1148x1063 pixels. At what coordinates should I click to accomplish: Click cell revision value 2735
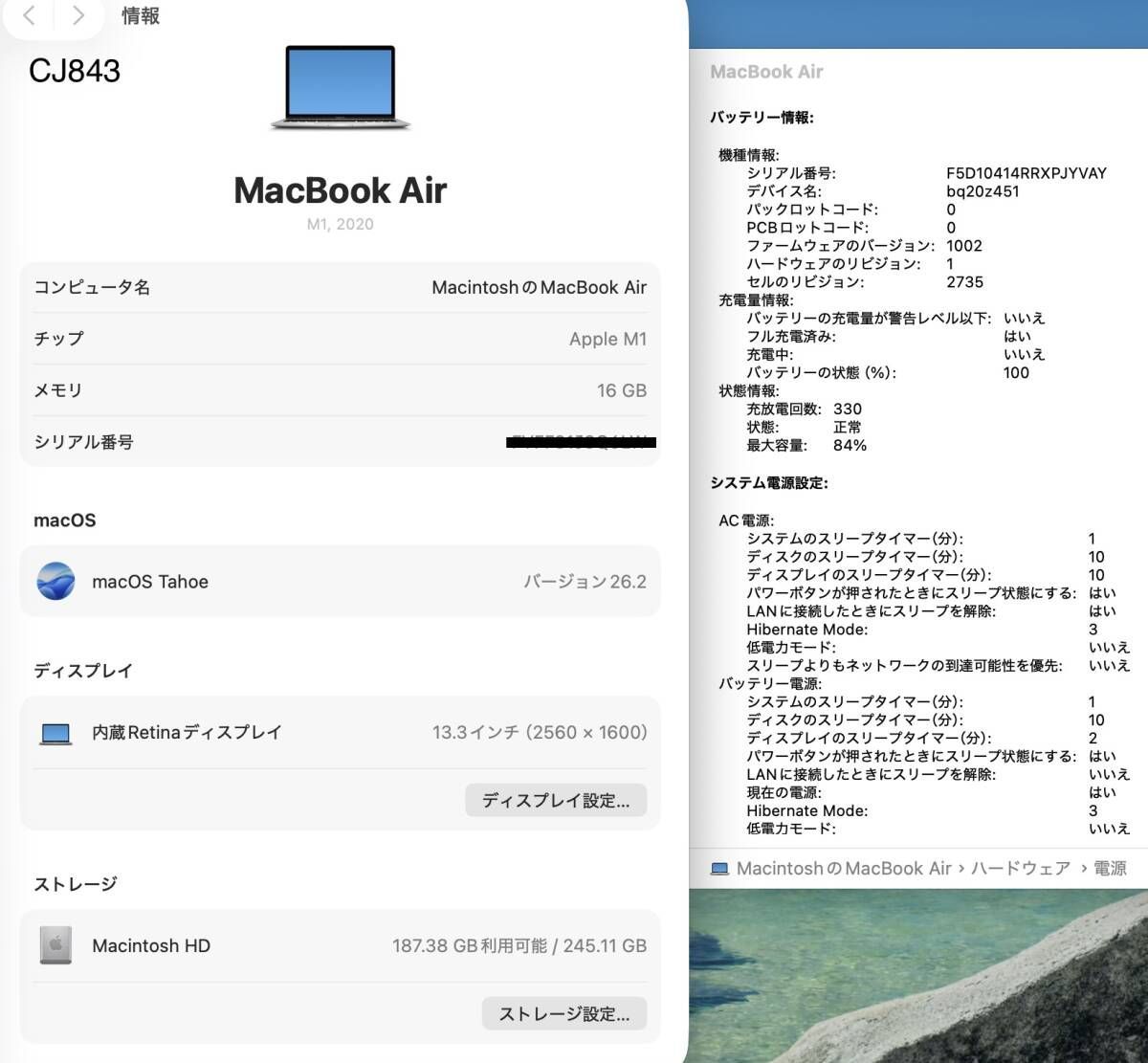[964, 282]
